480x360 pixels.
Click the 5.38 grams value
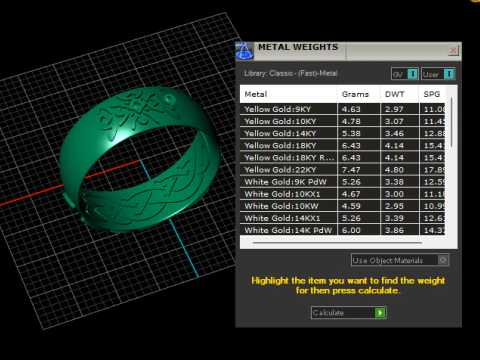point(351,133)
